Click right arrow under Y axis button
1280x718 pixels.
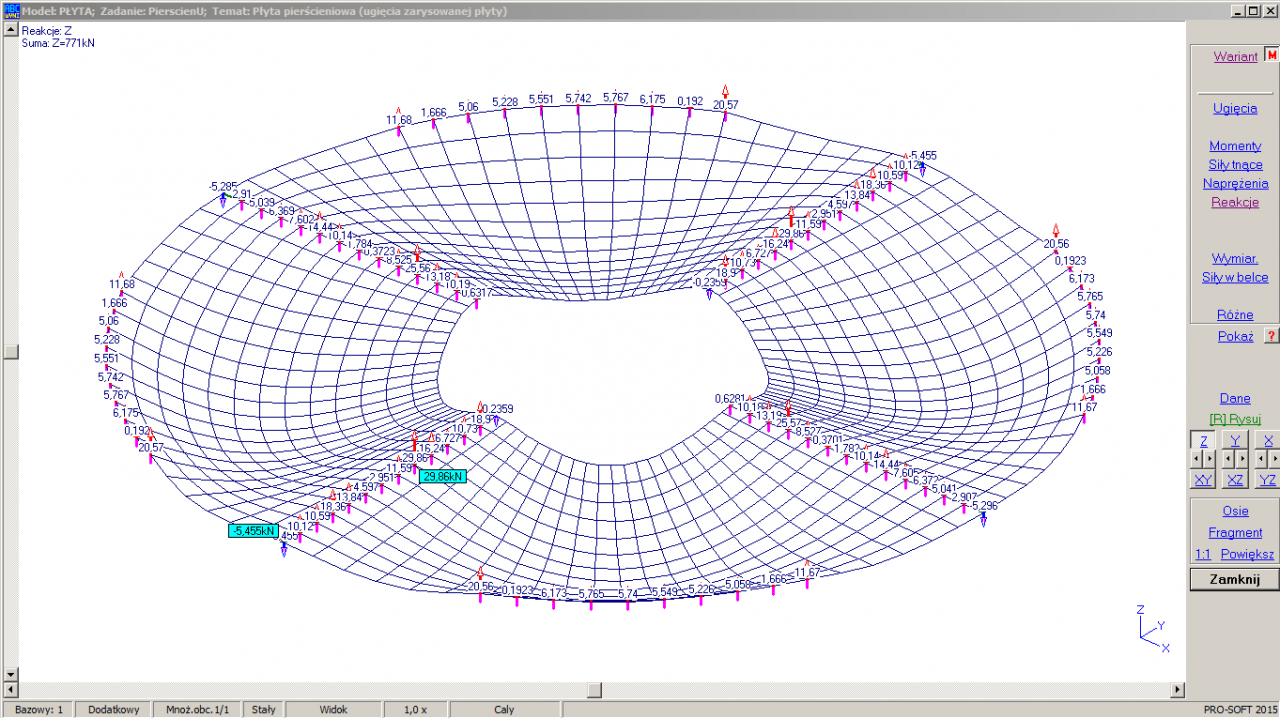pyautogui.click(x=1242, y=459)
